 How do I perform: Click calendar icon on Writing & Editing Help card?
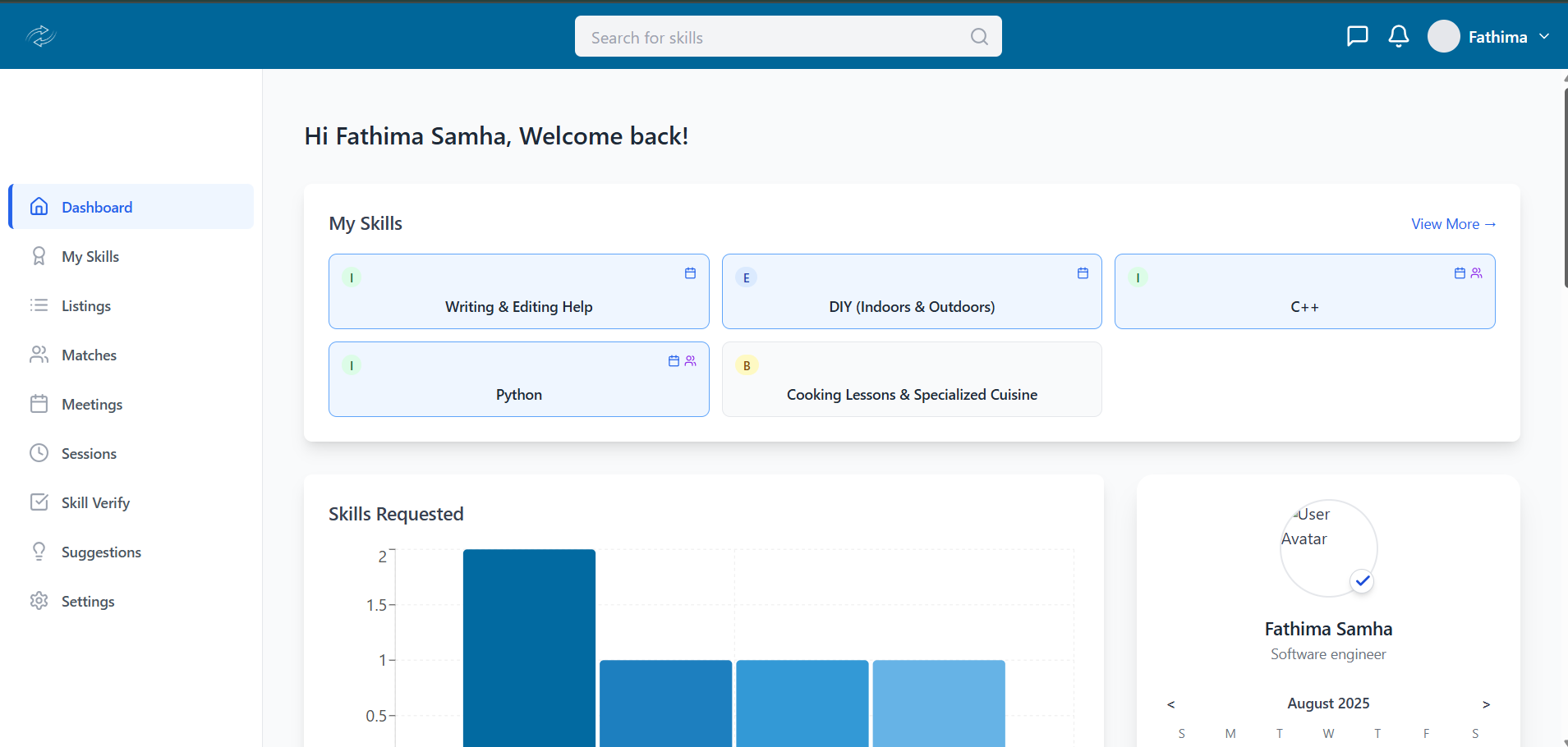(x=690, y=273)
